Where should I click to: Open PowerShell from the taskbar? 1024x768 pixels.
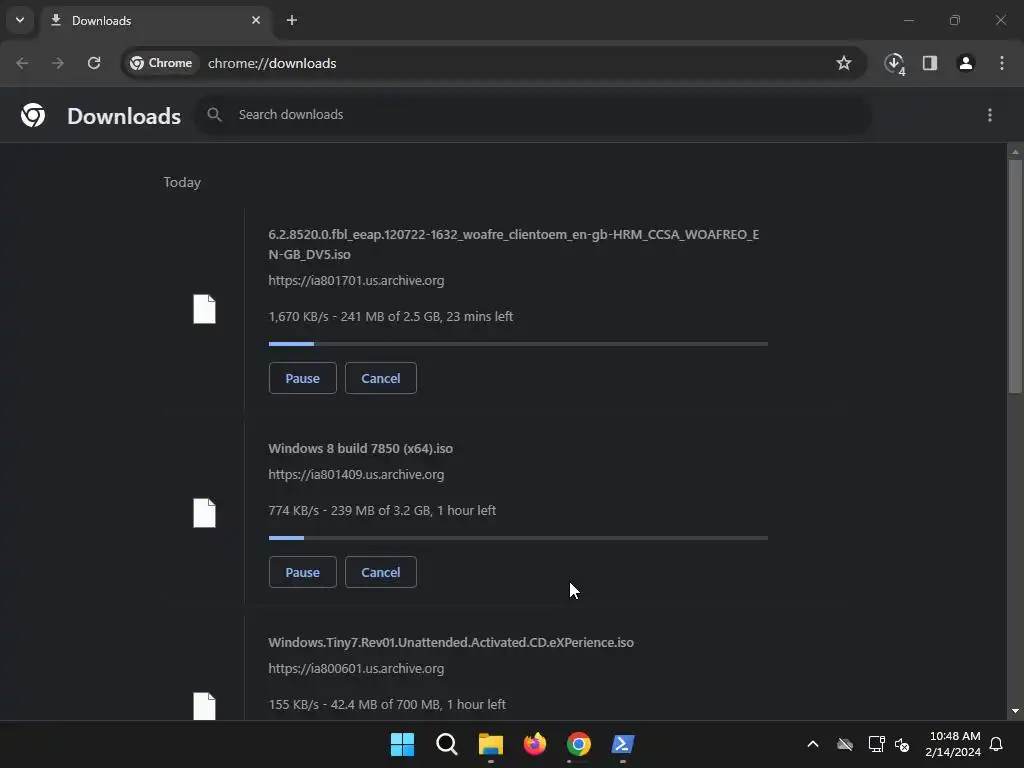[622, 744]
